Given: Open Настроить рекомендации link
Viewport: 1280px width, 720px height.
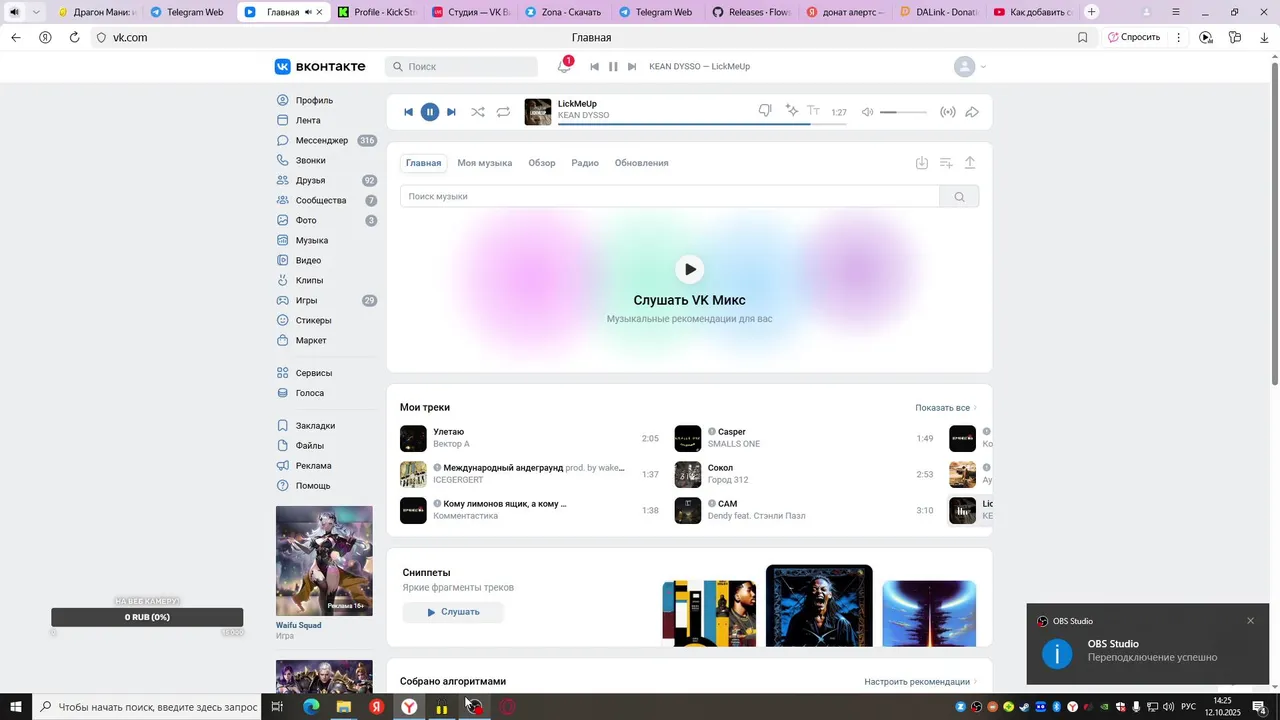Looking at the screenshot, I should tap(921, 682).
